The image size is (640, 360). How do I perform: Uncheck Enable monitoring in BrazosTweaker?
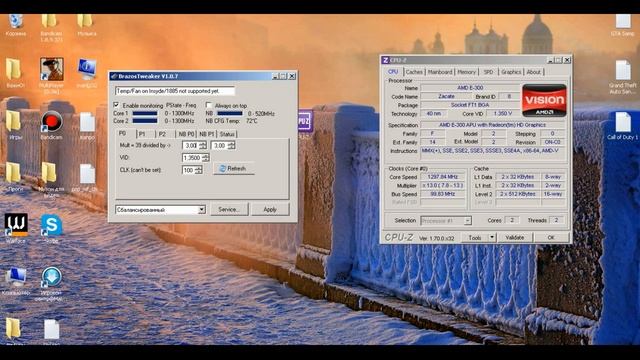pyautogui.click(x=116, y=105)
